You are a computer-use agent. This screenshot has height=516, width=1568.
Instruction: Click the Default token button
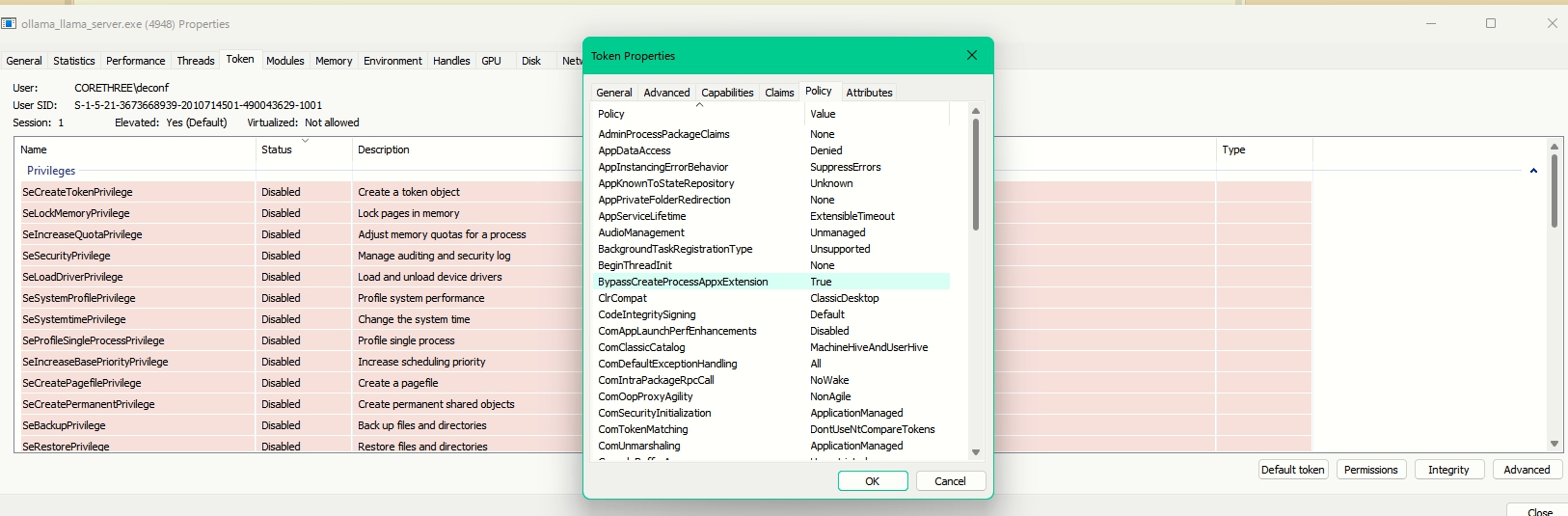point(1292,470)
